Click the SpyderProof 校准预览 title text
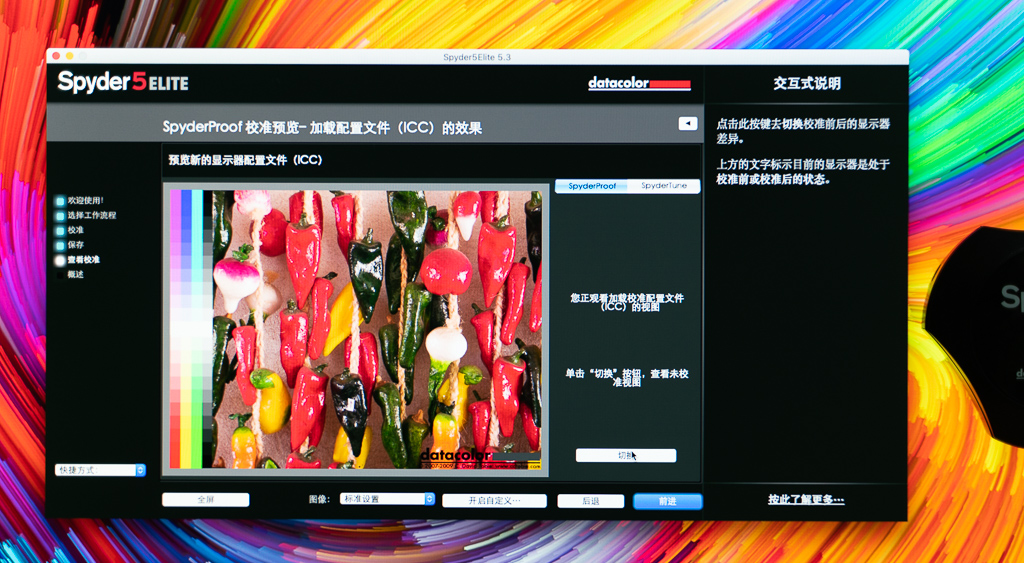 [x=322, y=128]
